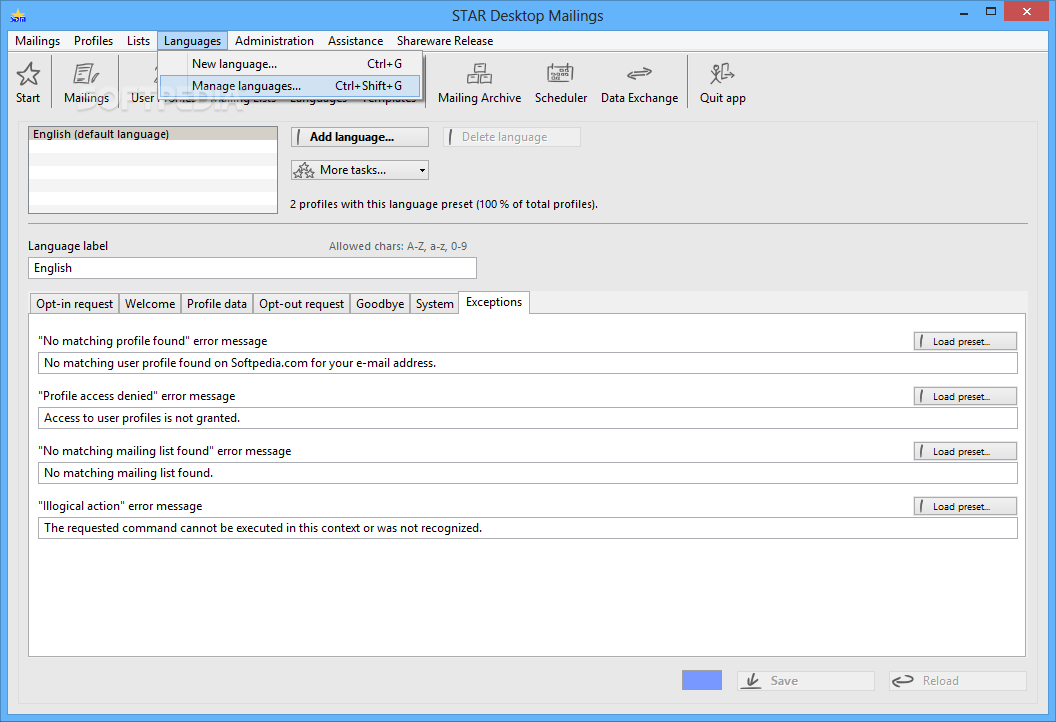Load preset for No matching mailing list message
This screenshot has height=722, width=1056.
click(x=965, y=451)
